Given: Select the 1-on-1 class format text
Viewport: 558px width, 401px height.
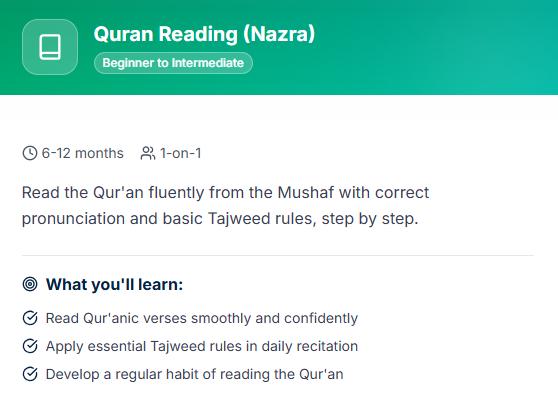Looking at the screenshot, I should [180, 153].
